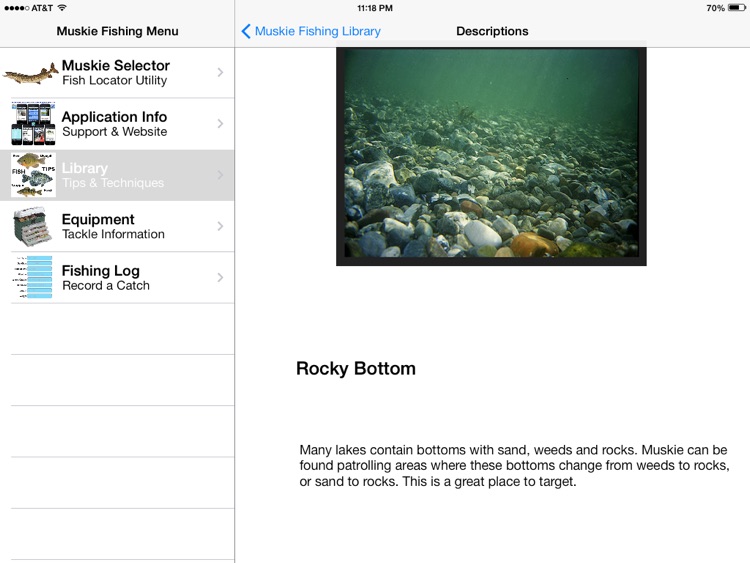Expand Equipment row chevron

[220, 226]
